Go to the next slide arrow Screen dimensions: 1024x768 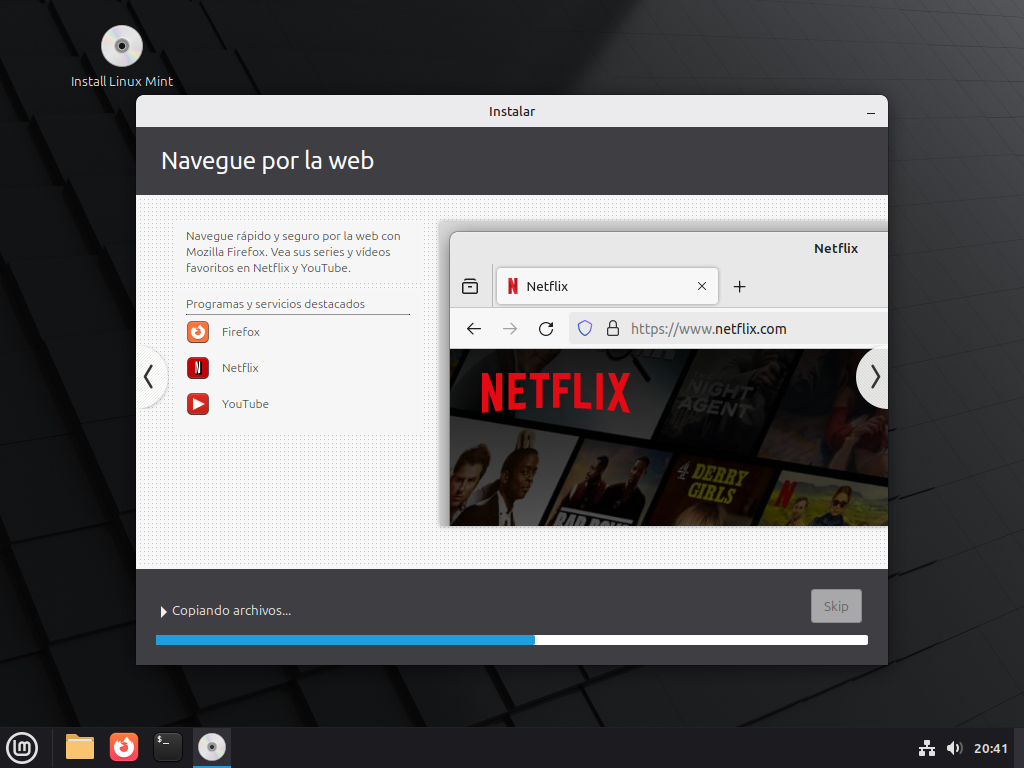point(875,377)
